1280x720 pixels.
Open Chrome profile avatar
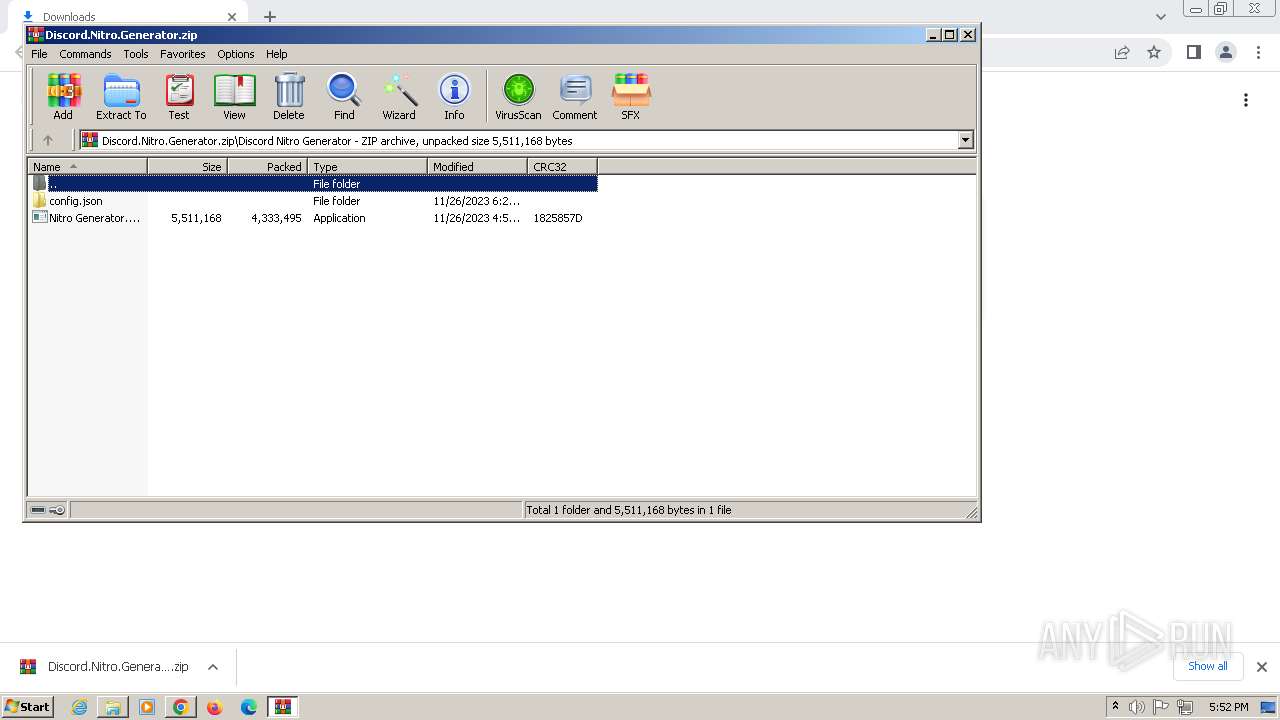point(1226,52)
